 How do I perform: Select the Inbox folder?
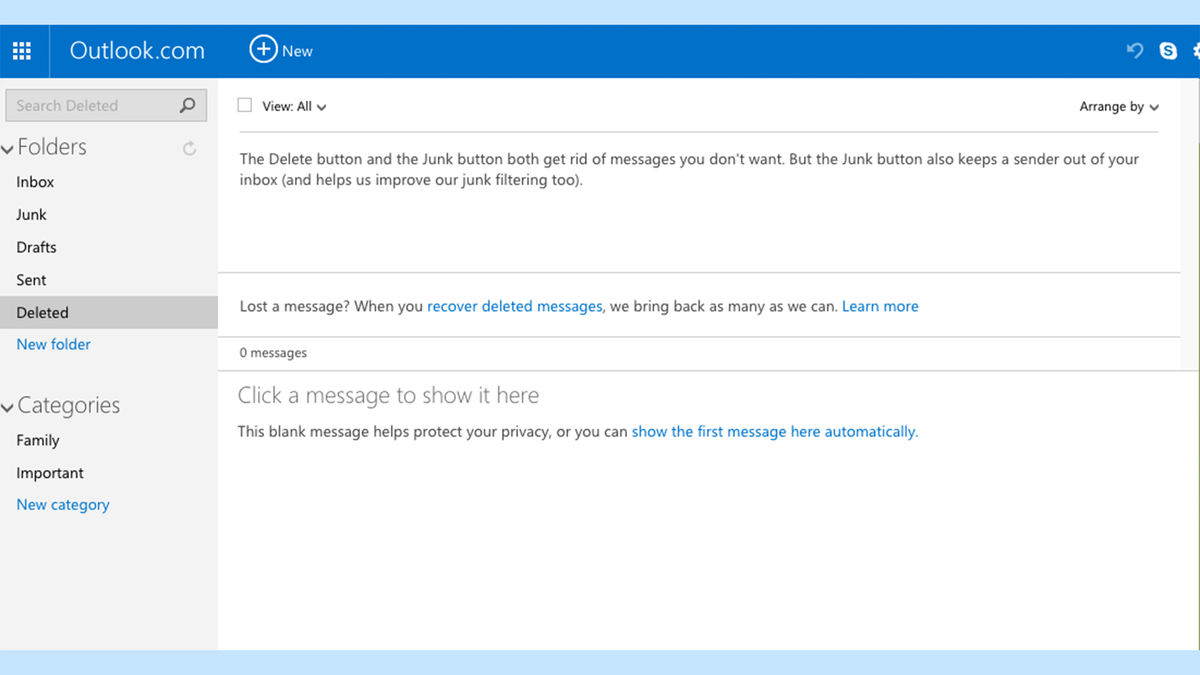[x=35, y=181]
